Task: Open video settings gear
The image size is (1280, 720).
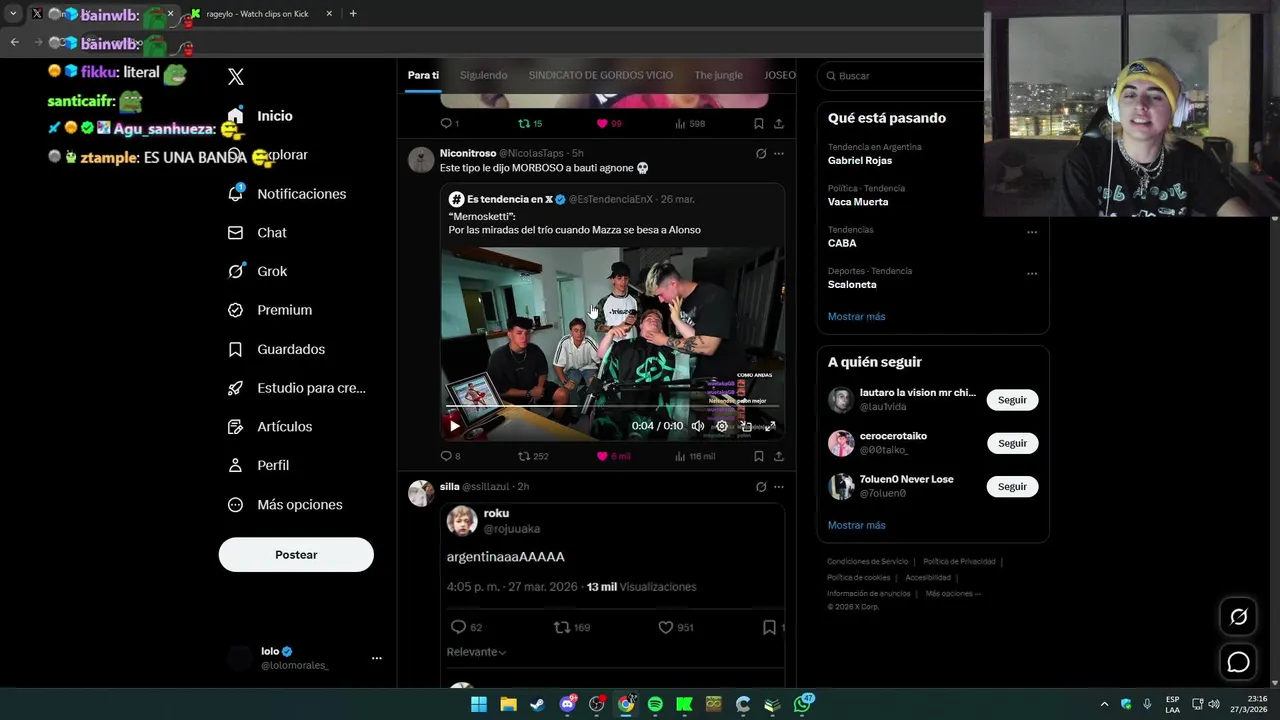Action: point(722,426)
